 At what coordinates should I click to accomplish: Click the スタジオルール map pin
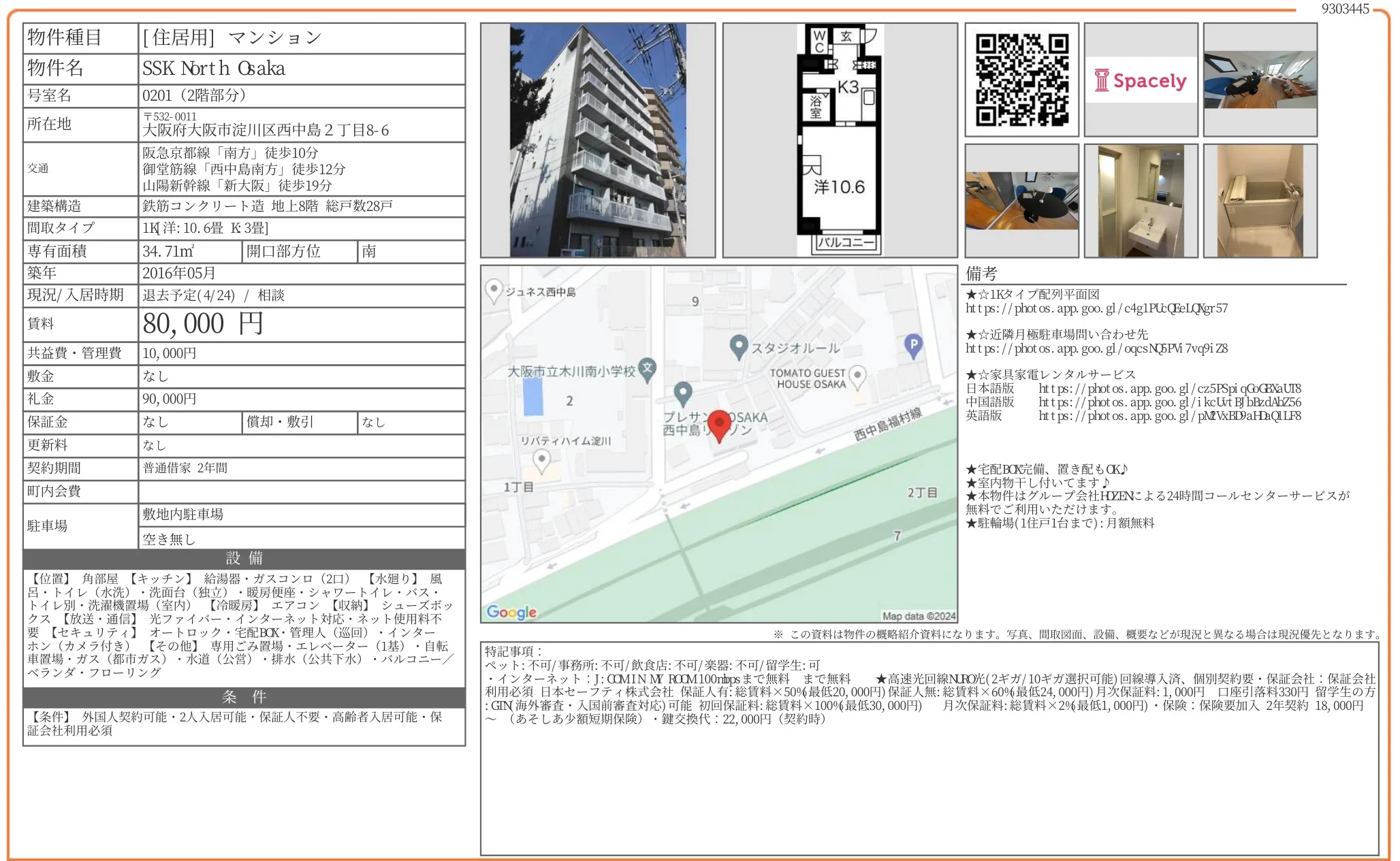739,346
